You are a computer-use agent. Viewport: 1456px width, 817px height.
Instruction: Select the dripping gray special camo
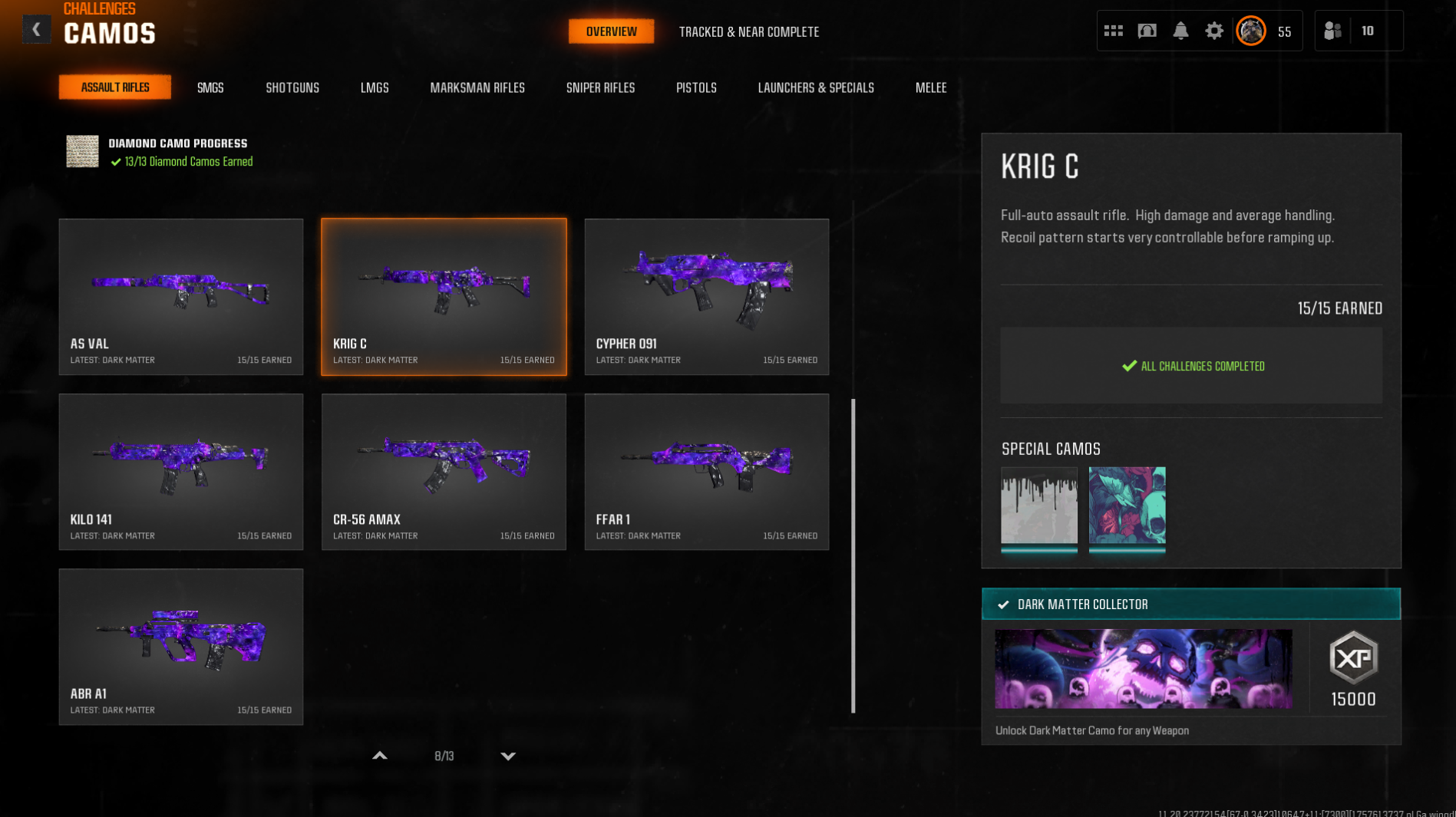1038,509
